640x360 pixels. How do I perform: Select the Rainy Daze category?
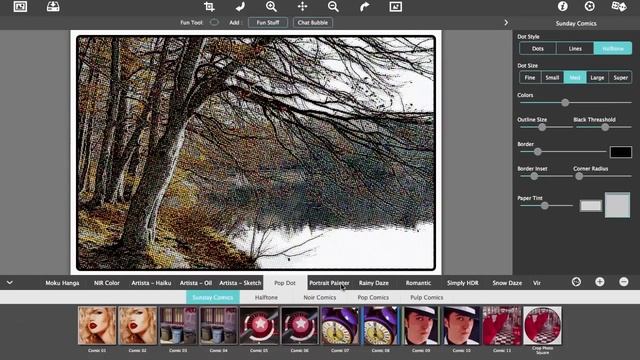click(x=373, y=283)
